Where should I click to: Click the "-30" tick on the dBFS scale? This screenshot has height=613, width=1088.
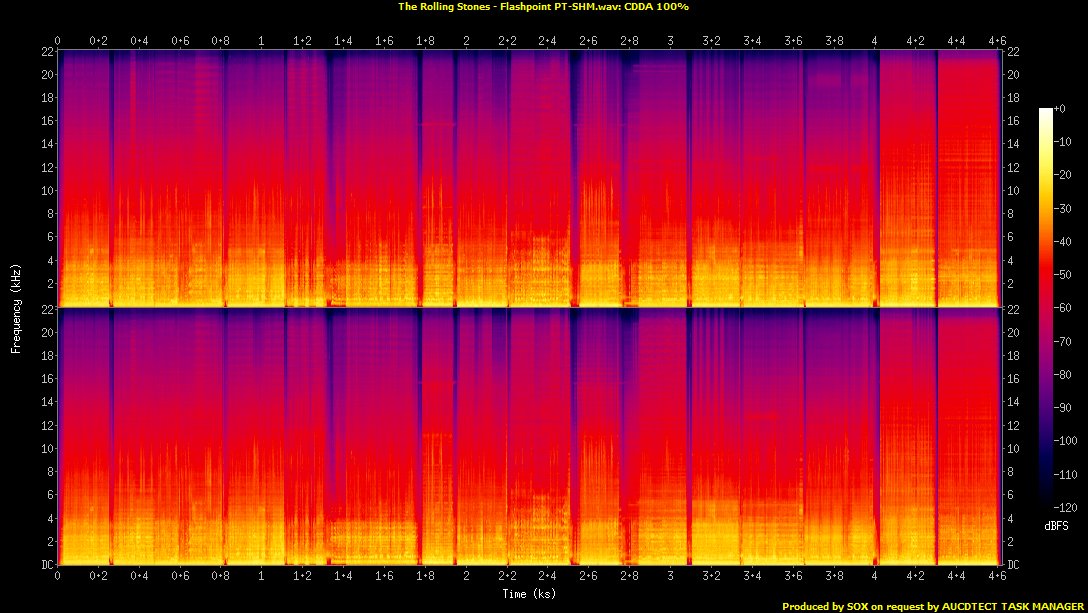(x=1064, y=208)
